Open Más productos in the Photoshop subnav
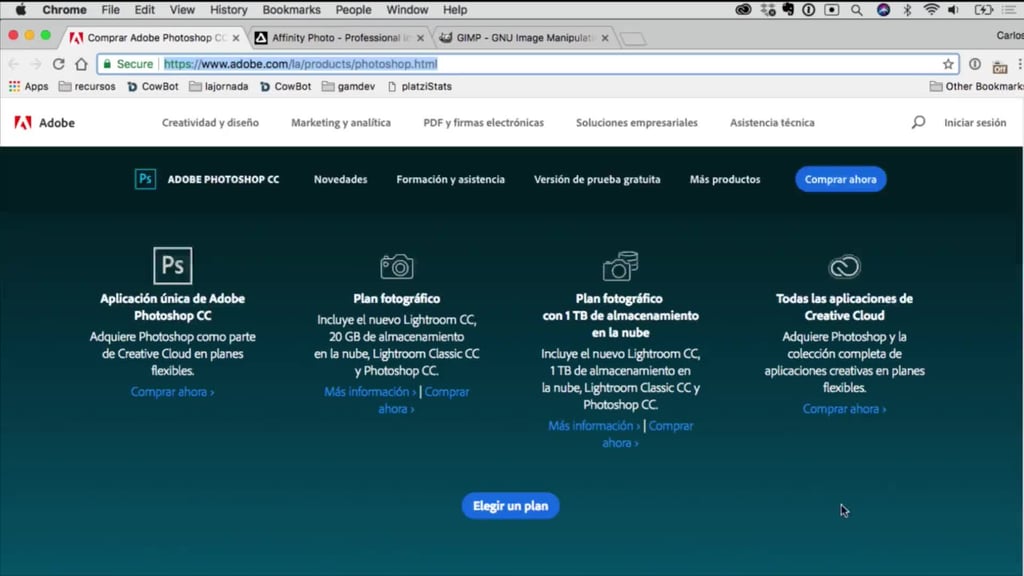 tap(725, 180)
